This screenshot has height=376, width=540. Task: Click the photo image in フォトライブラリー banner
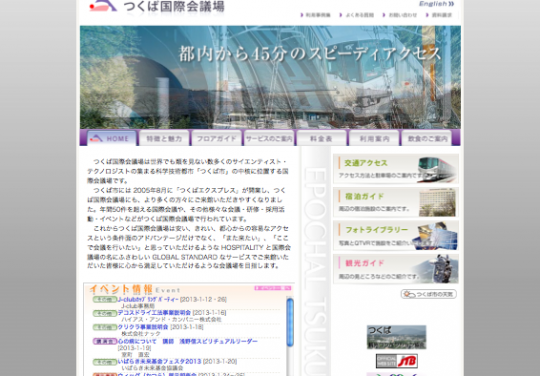(x=435, y=236)
